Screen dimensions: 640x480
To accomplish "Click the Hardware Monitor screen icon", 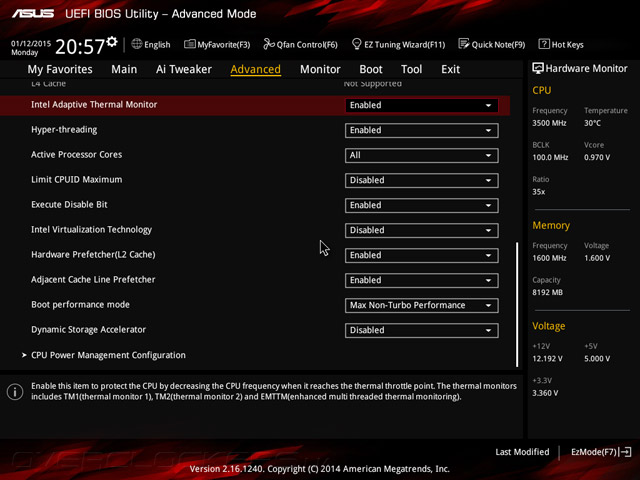I will point(538,69).
